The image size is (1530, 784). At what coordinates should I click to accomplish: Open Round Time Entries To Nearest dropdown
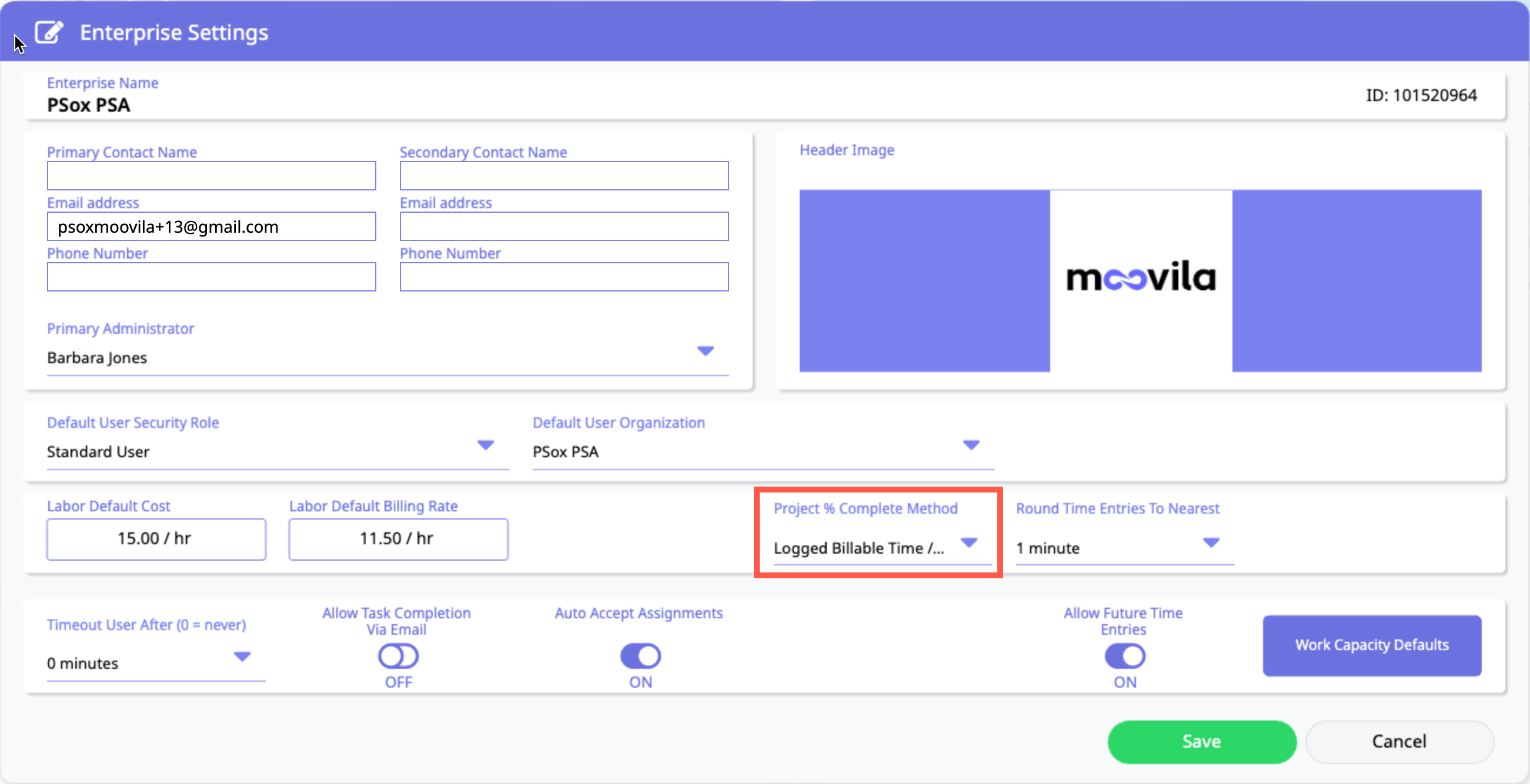(x=1211, y=543)
